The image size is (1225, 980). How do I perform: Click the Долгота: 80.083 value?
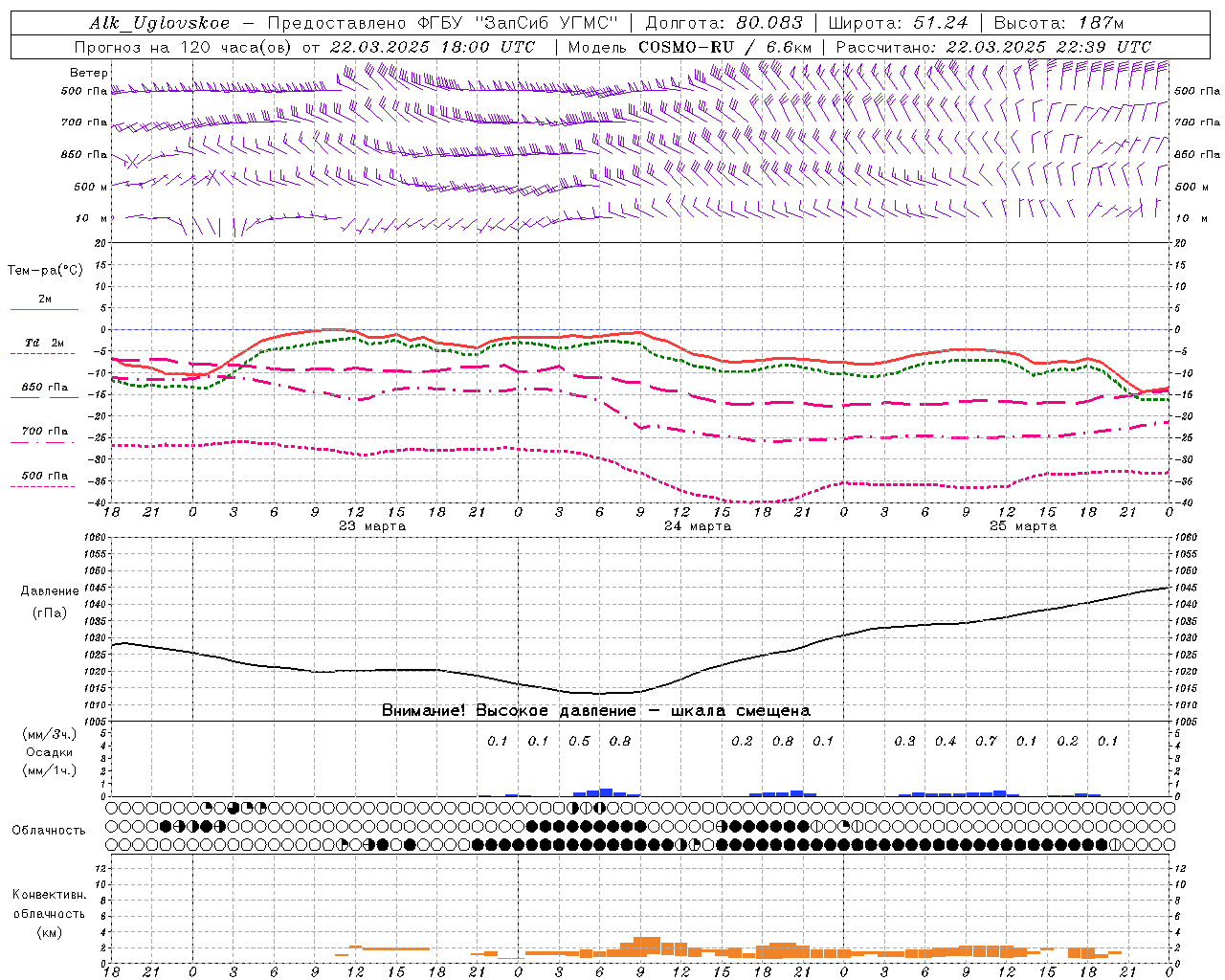[x=726, y=23]
